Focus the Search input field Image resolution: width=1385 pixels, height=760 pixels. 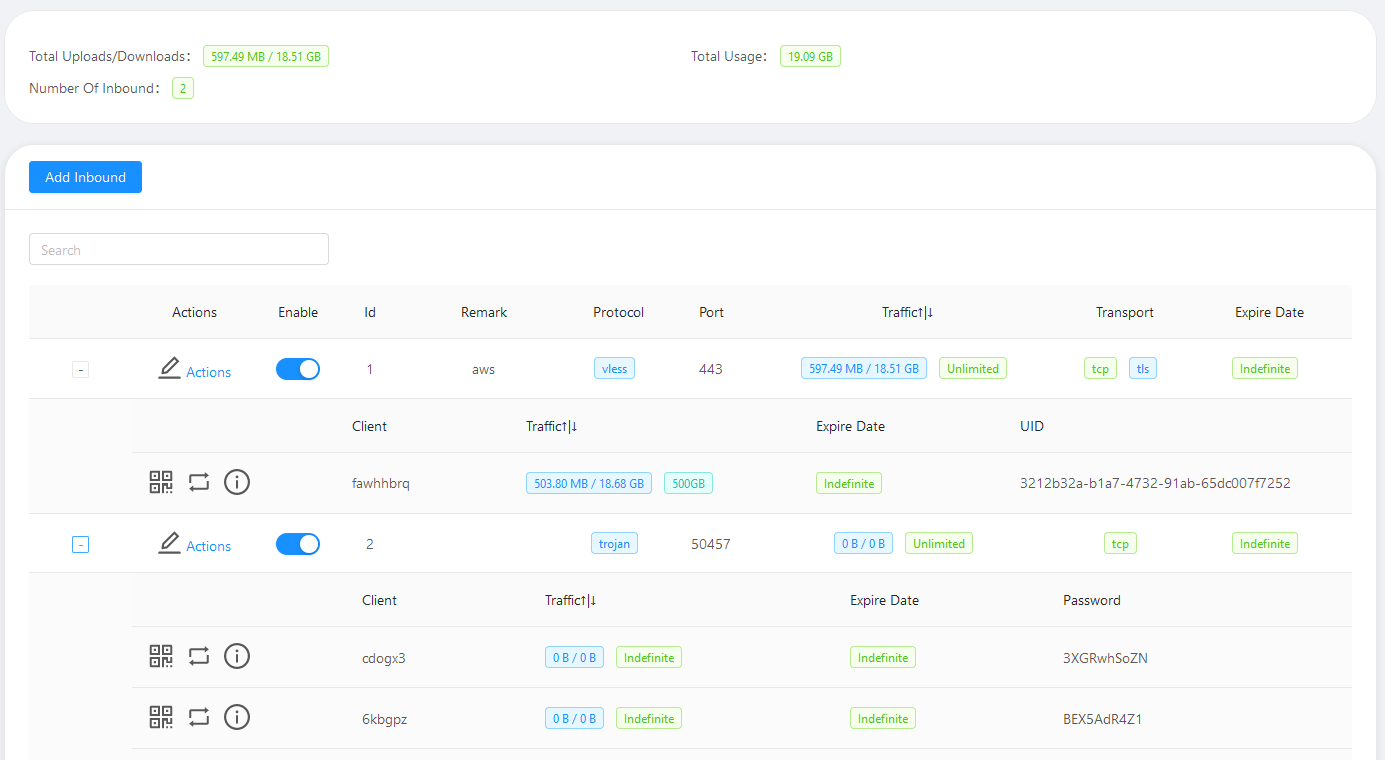(x=179, y=250)
